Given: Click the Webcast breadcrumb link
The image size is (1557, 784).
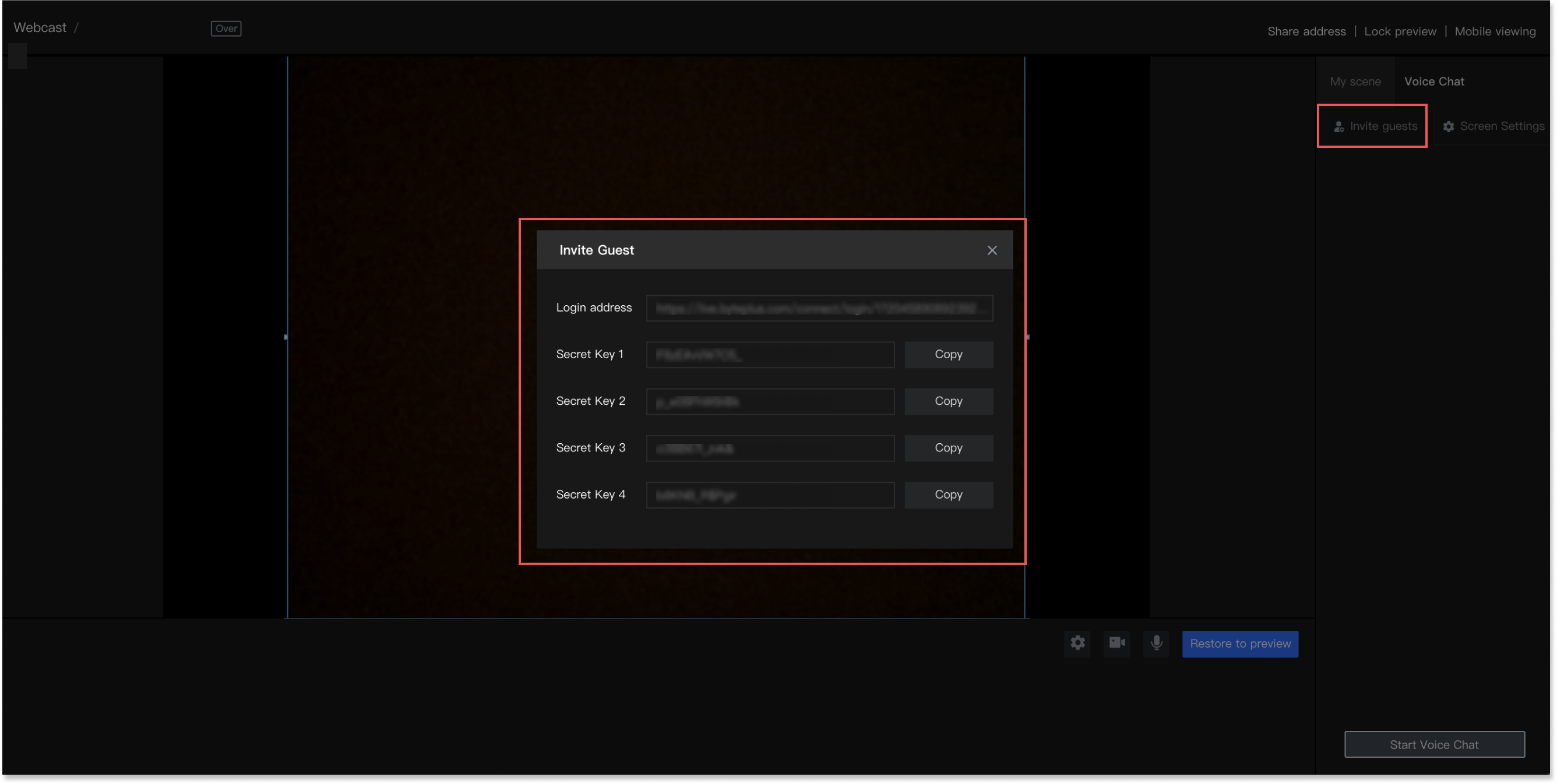Looking at the screenshot, I should 40,28.
